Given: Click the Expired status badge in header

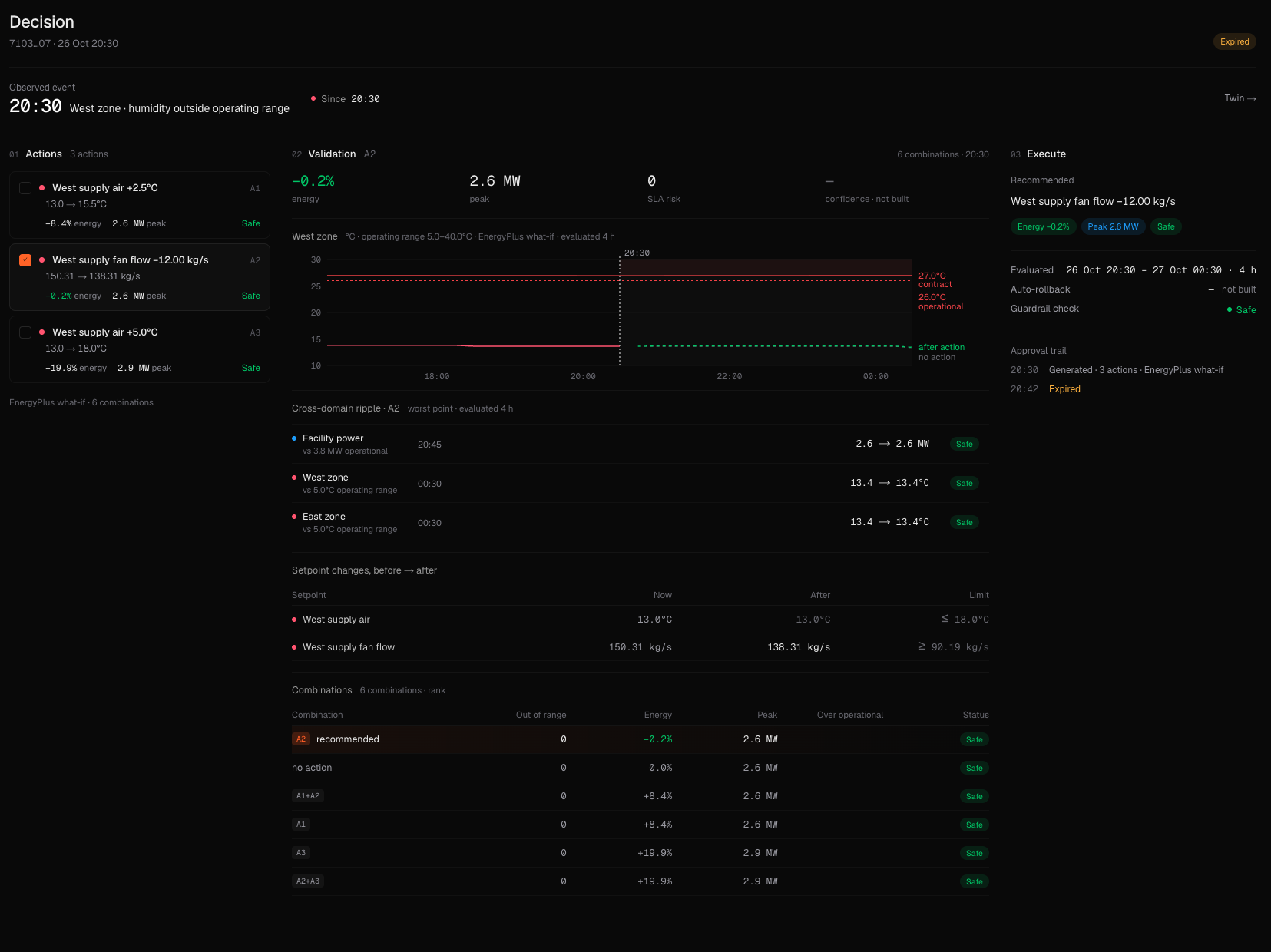Looking at the screenshot, I should point(1234,41).
